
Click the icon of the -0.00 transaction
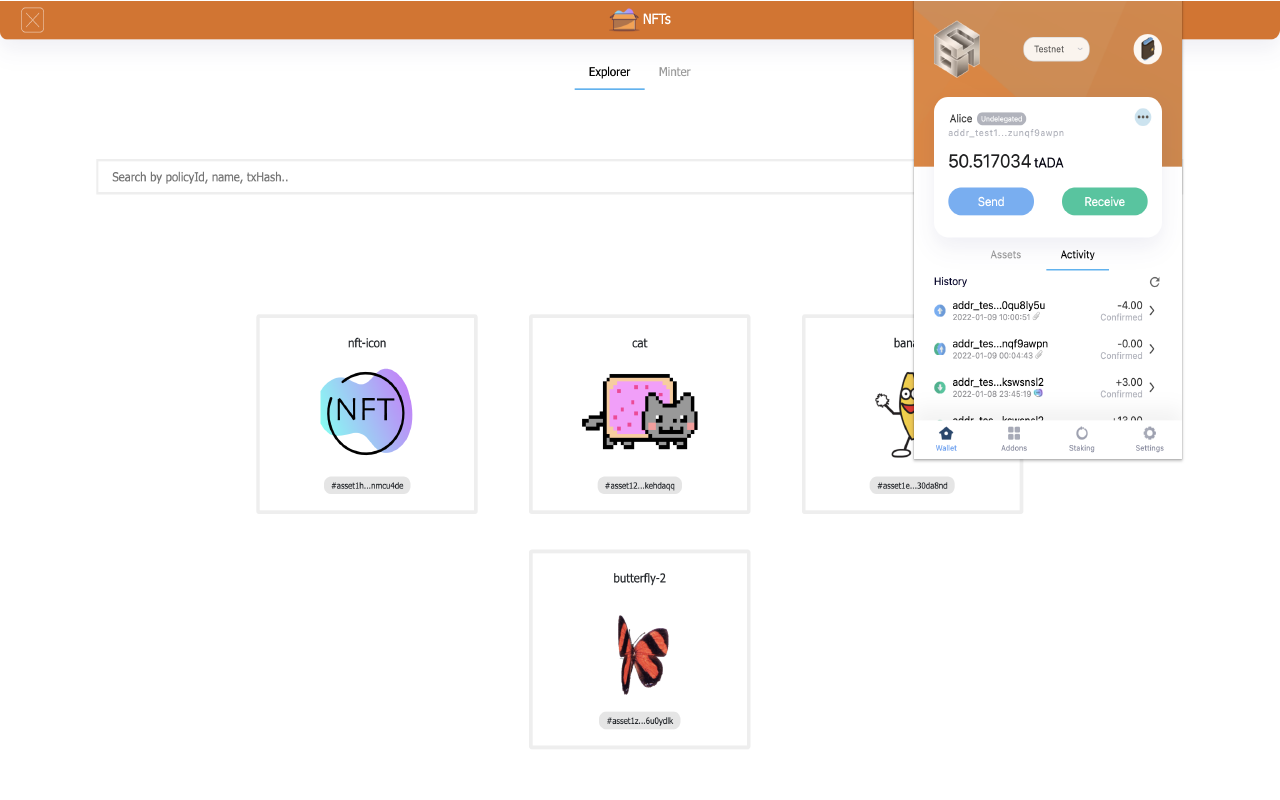940,349
